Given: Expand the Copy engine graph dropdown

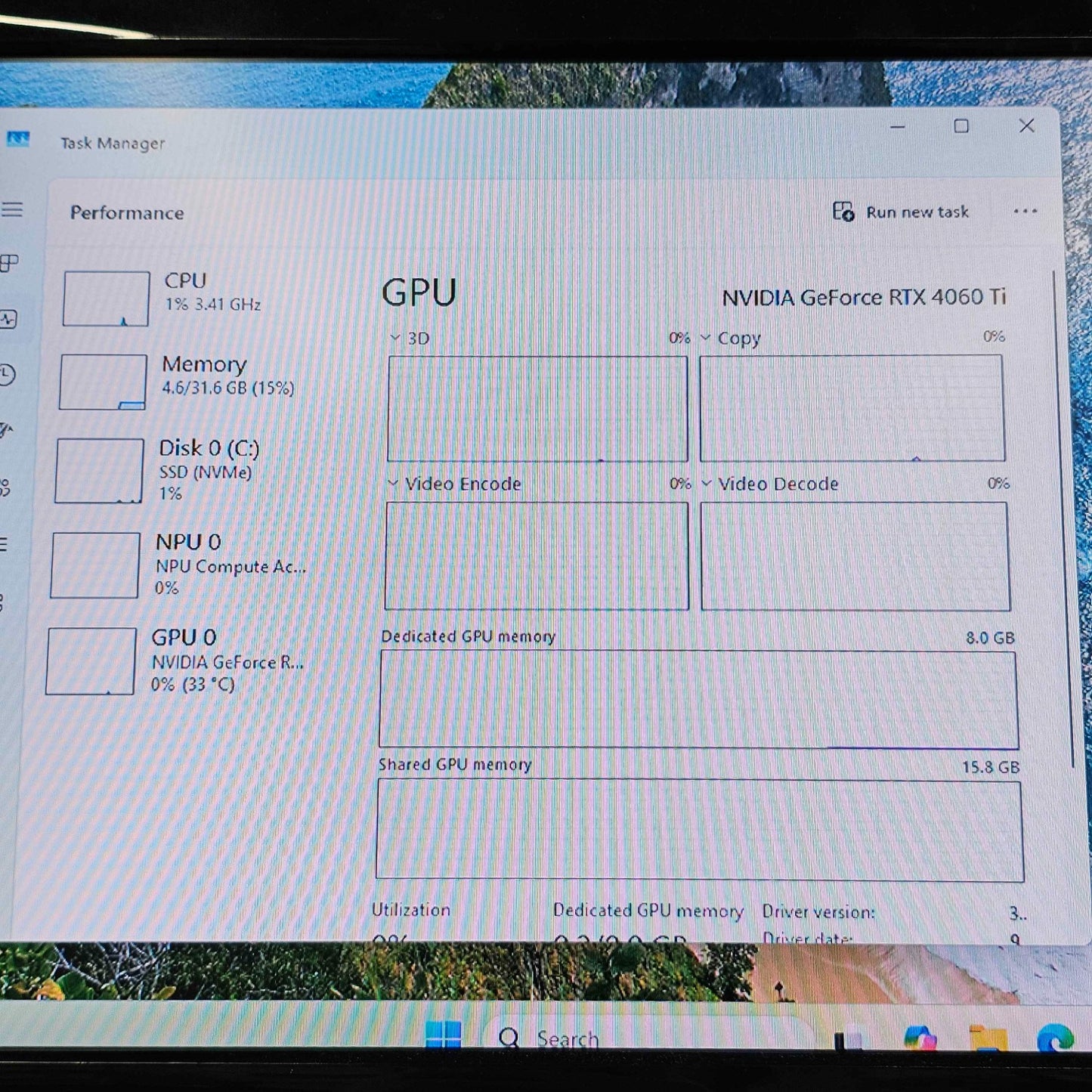Looking at the screenshot, I should point(705,338).
